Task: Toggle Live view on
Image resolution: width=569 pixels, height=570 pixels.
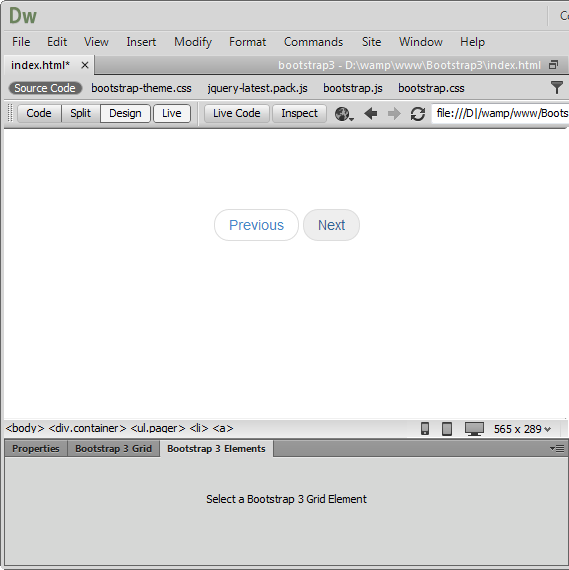Action: [172, 113]
